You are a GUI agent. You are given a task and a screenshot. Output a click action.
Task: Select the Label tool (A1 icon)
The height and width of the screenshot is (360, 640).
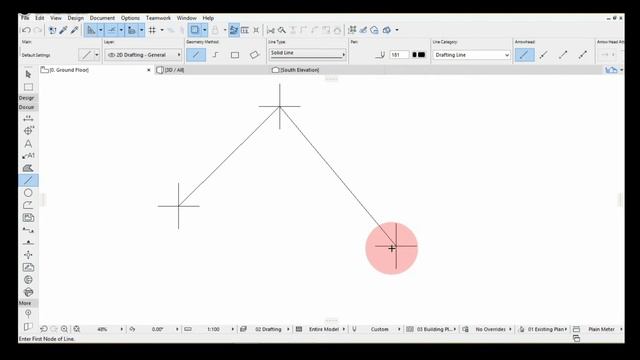coord(28,156)
